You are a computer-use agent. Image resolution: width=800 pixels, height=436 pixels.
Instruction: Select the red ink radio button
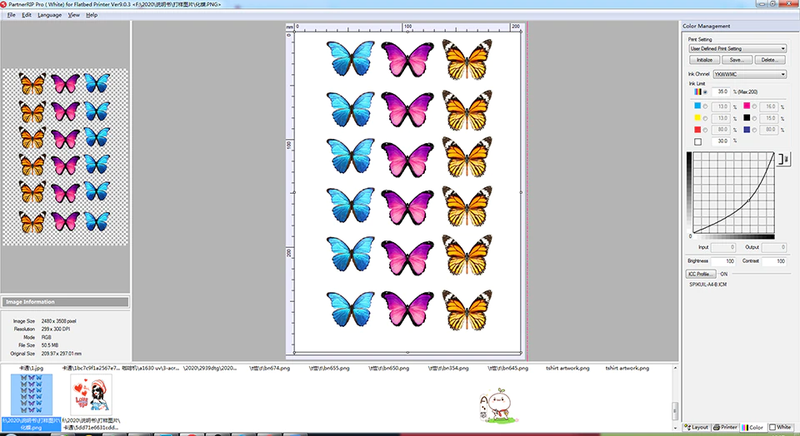pyautogui.click(x=704, y=129)
